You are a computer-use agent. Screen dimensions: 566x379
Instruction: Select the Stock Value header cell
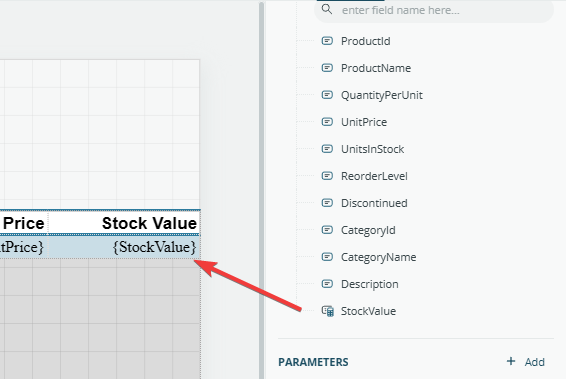[x=124, y=223]
